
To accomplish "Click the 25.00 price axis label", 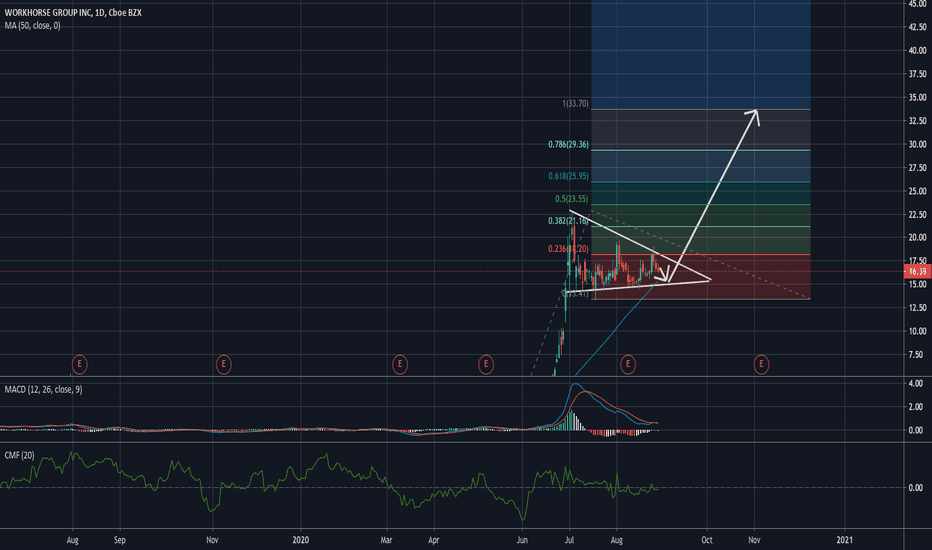I will 917,191.
